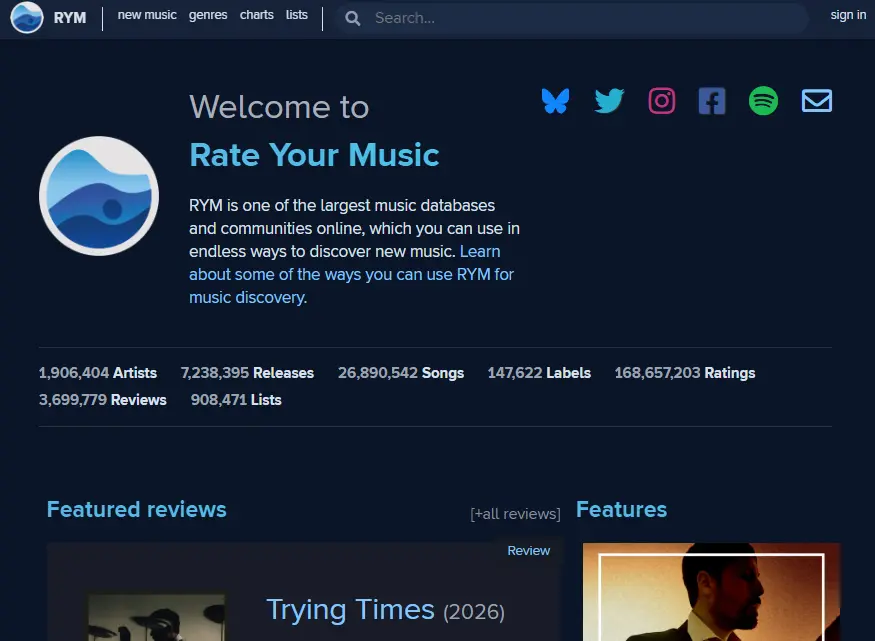
Task: Click the 1,906,404 Artists stat
Action: (x=98, y=373)
